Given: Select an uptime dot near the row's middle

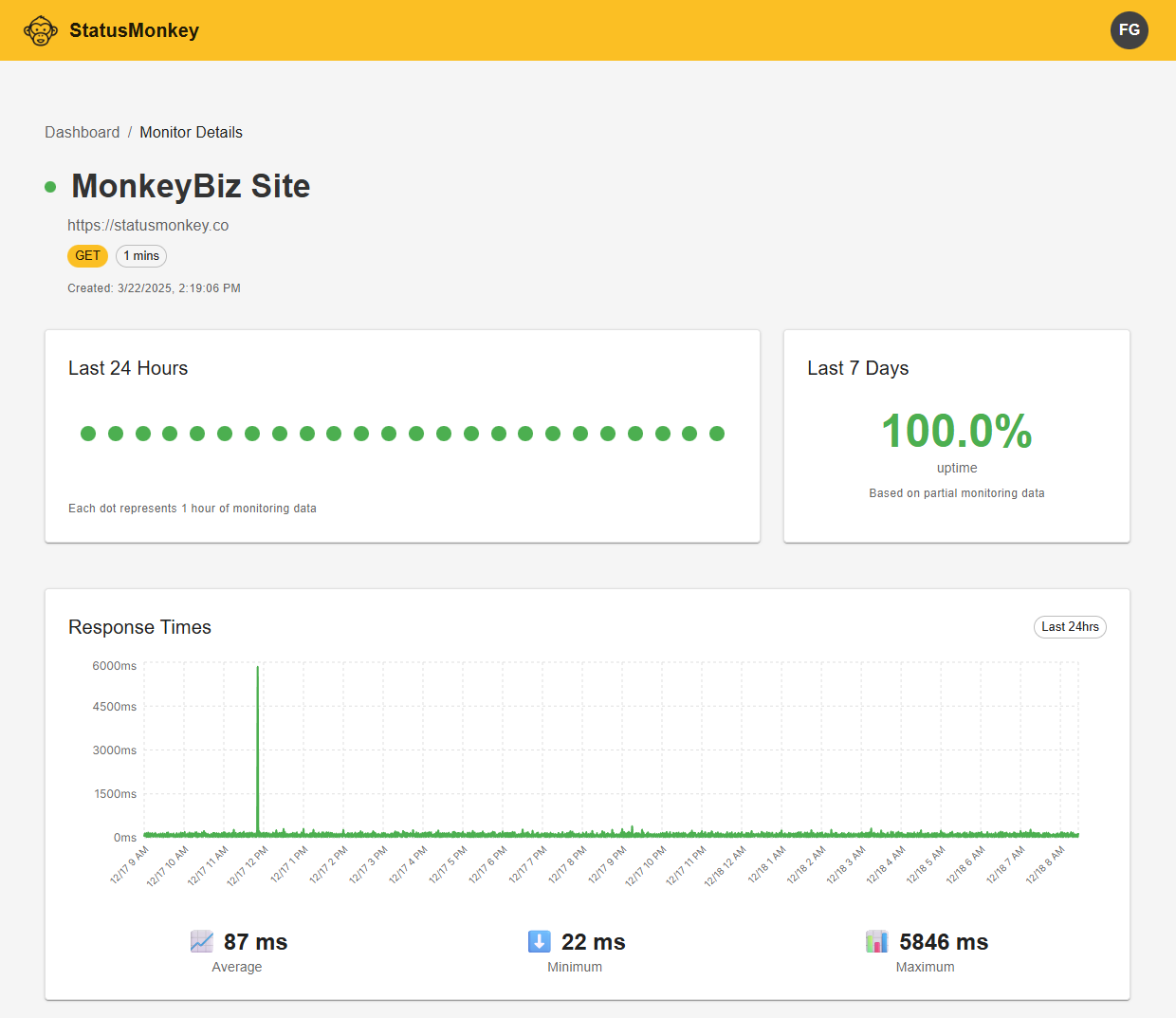Looking at the screenshot, I should coord(389,434).
